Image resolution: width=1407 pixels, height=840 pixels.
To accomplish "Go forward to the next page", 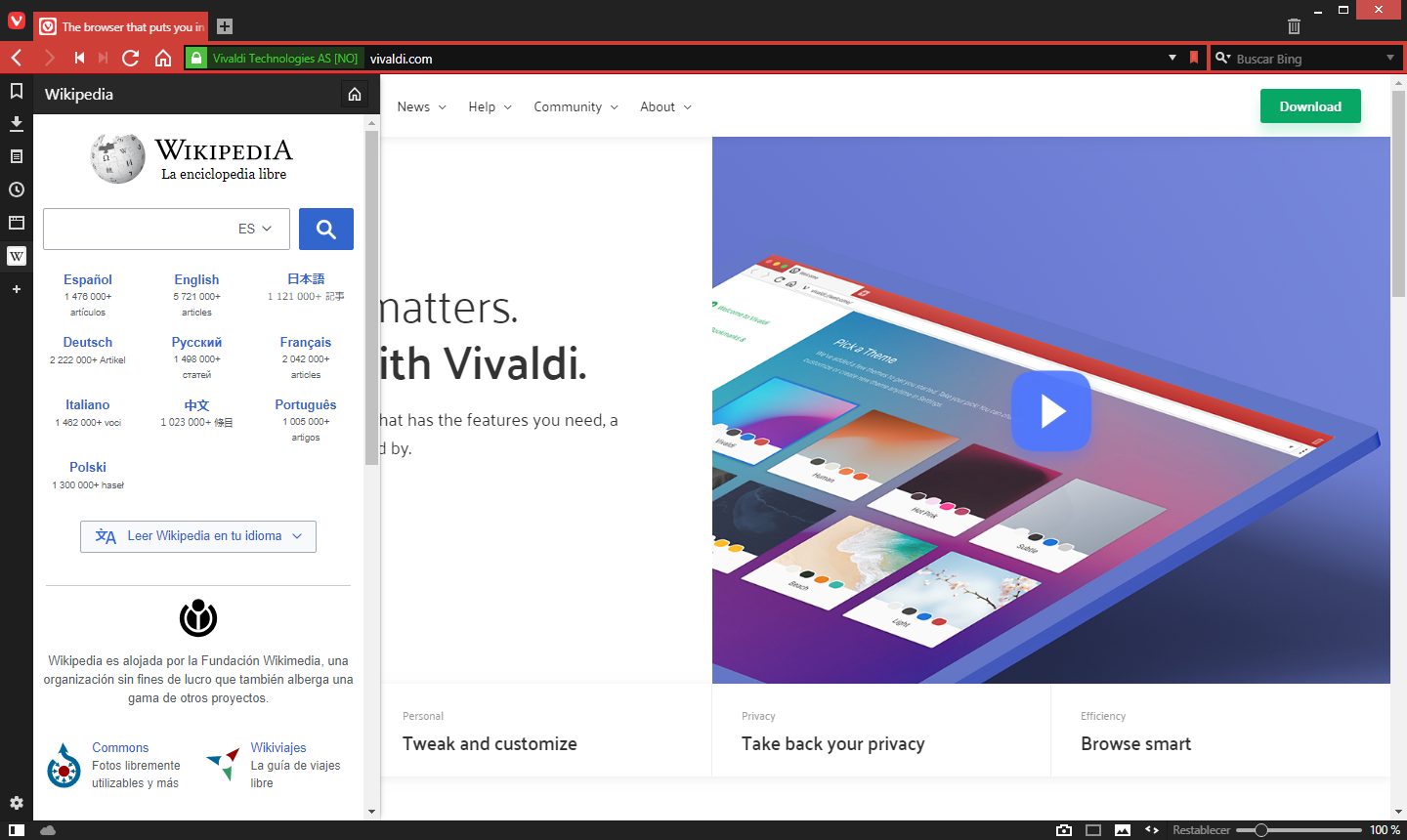I will point(49,58).
